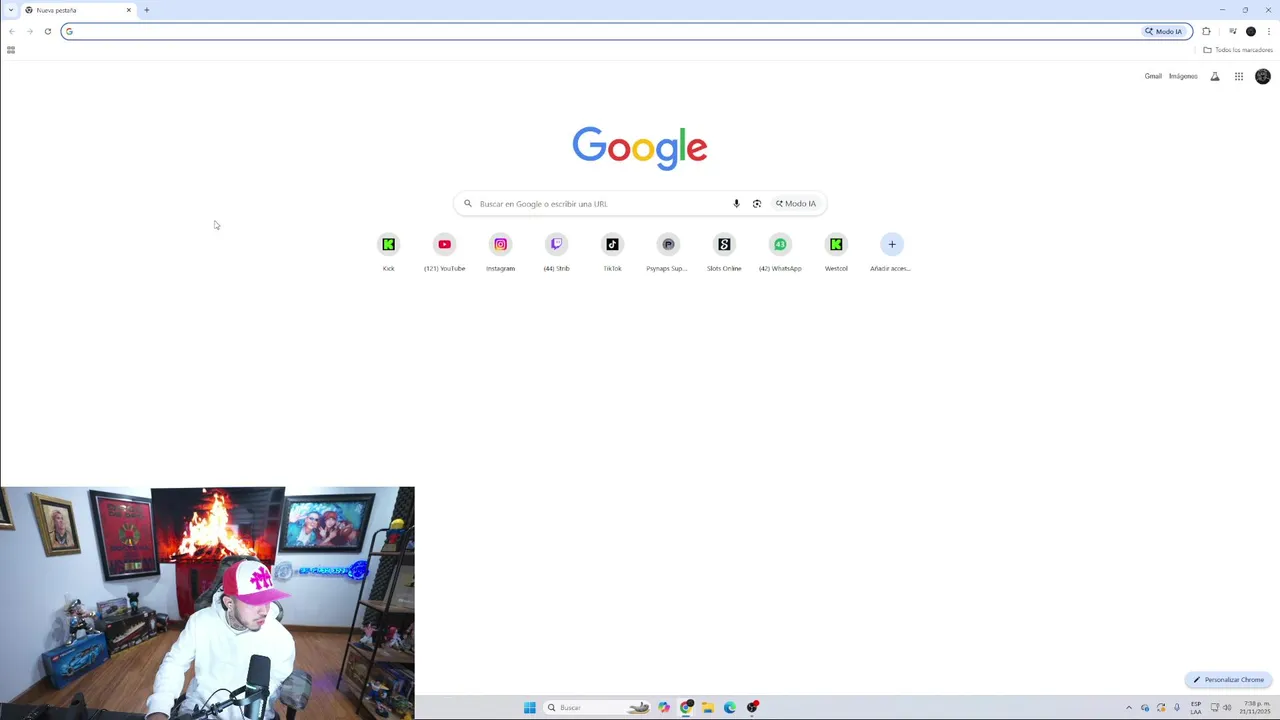1280x720 pixels.
Task: Go back in browser history
Action: click(x=12, y=31)
